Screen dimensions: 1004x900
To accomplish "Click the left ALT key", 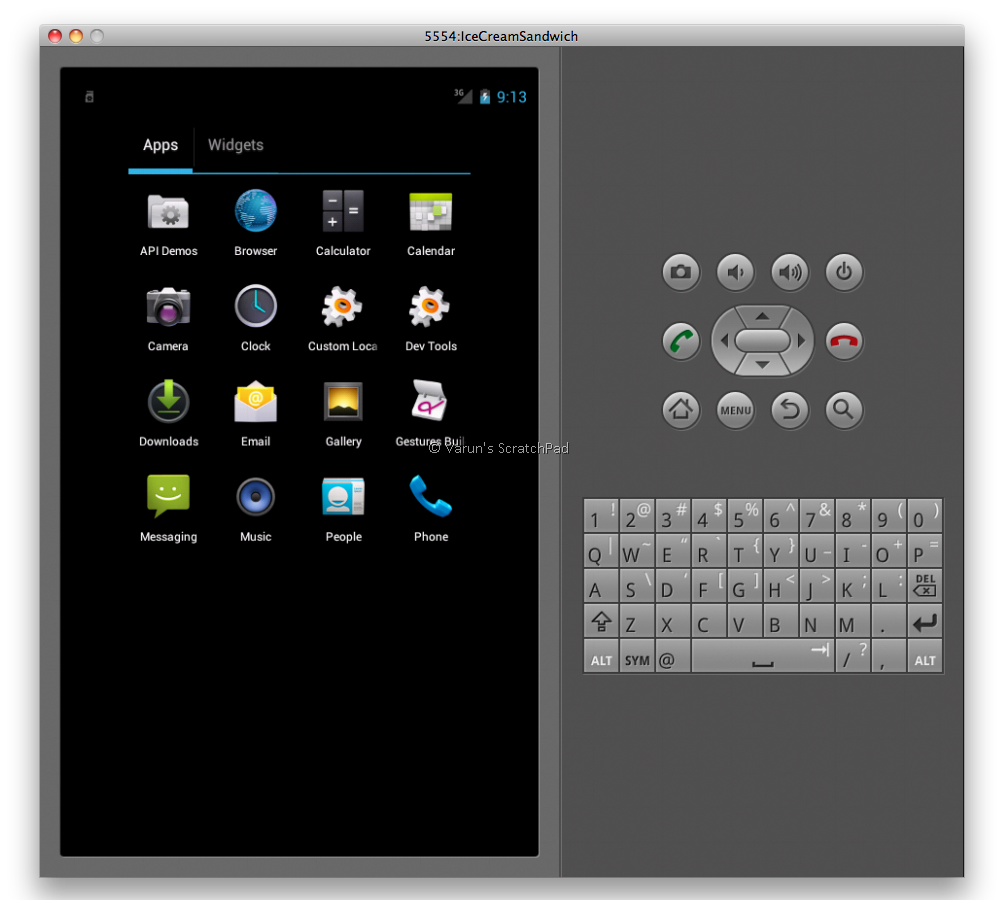I will tap(601, 656).
